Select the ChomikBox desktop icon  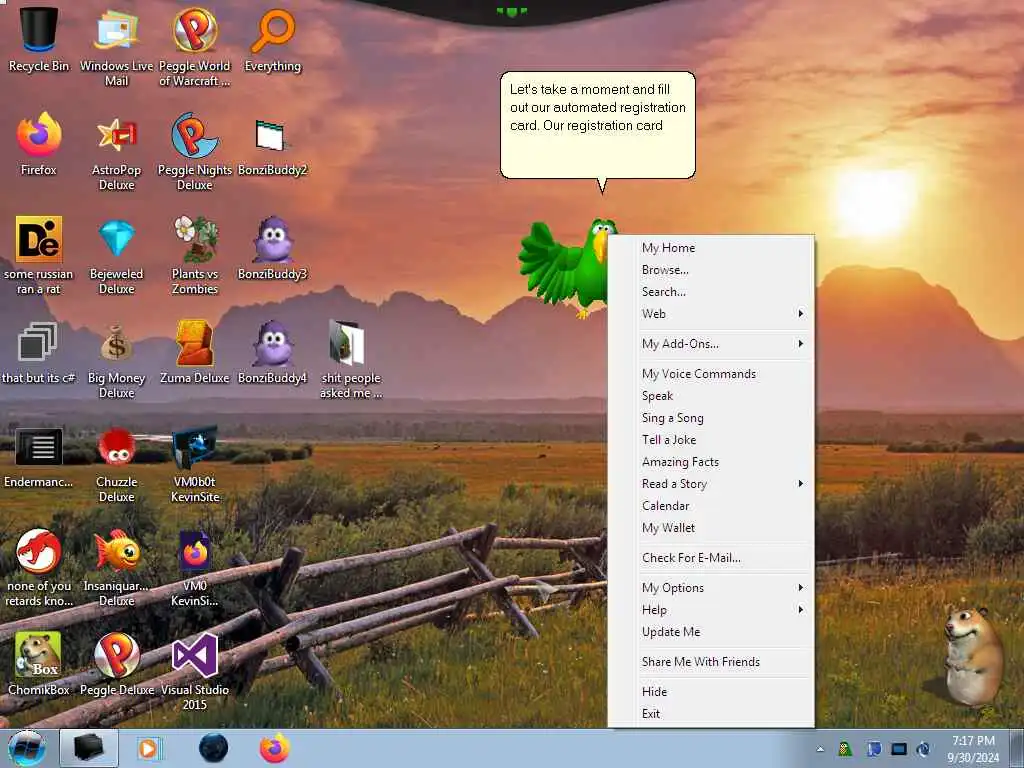point(39,664)
